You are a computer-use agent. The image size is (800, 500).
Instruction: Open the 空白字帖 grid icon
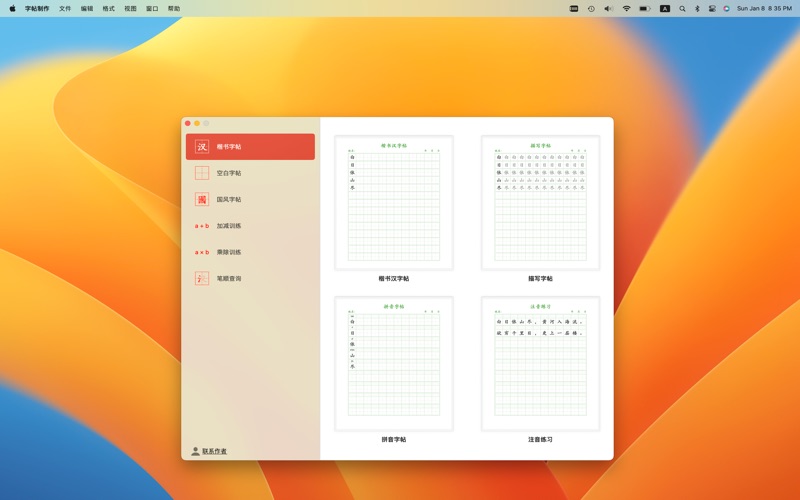pos(202,173)
